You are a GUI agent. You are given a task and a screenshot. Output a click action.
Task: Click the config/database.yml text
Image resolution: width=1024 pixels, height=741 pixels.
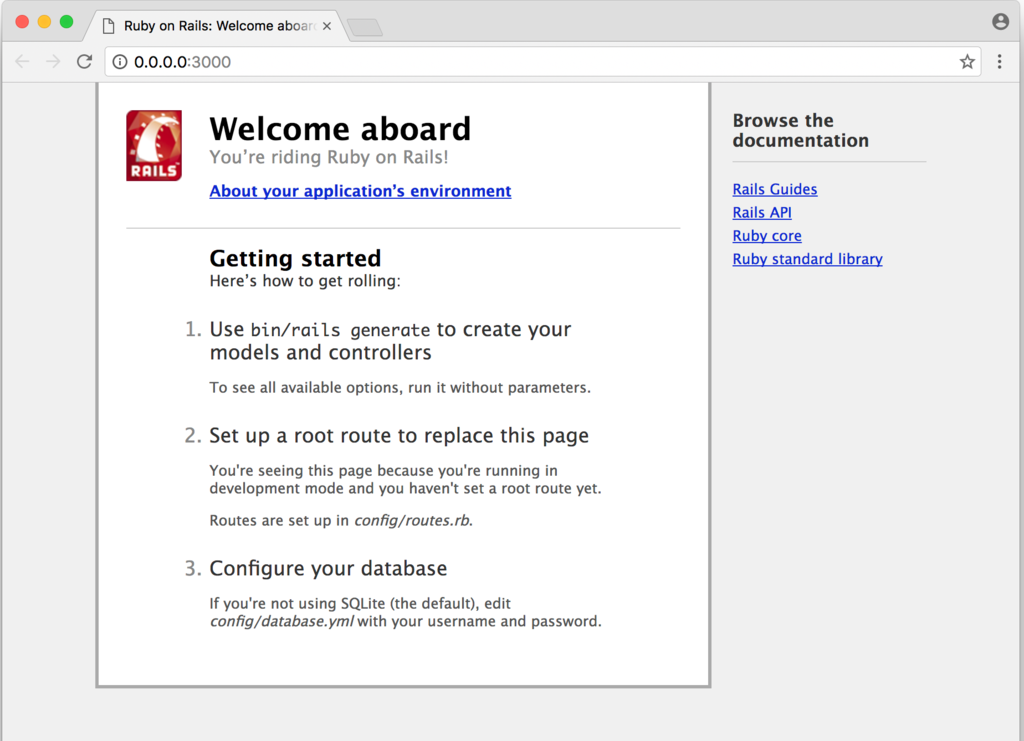pos(281,622)
